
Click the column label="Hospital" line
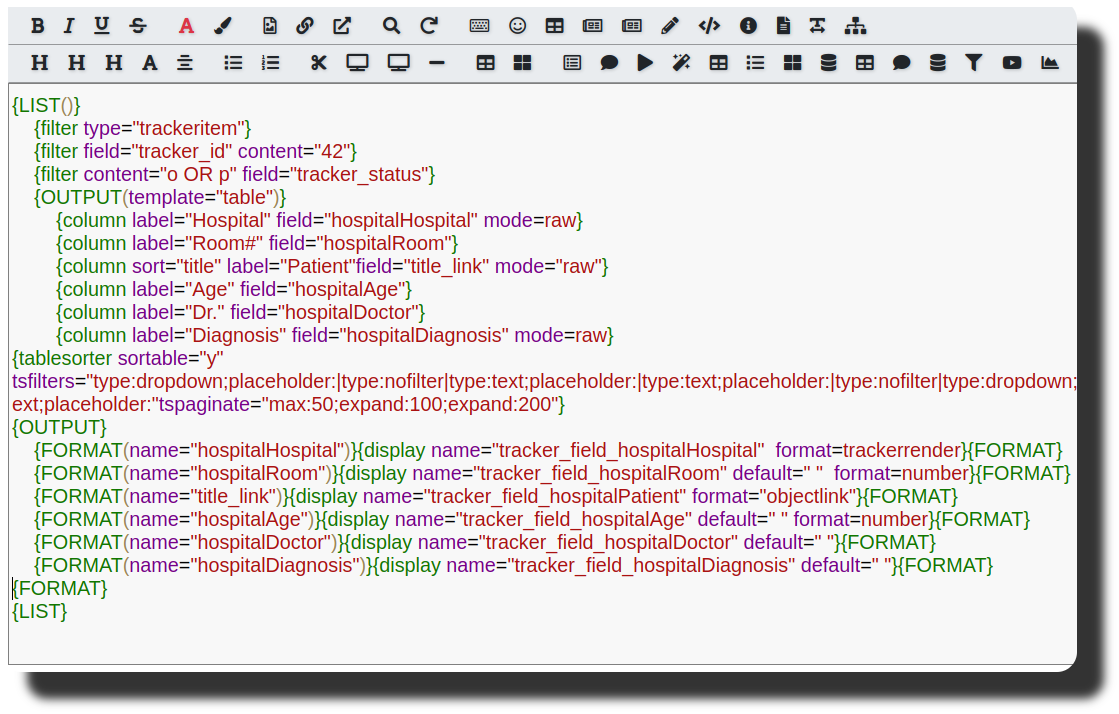[319, 221]
